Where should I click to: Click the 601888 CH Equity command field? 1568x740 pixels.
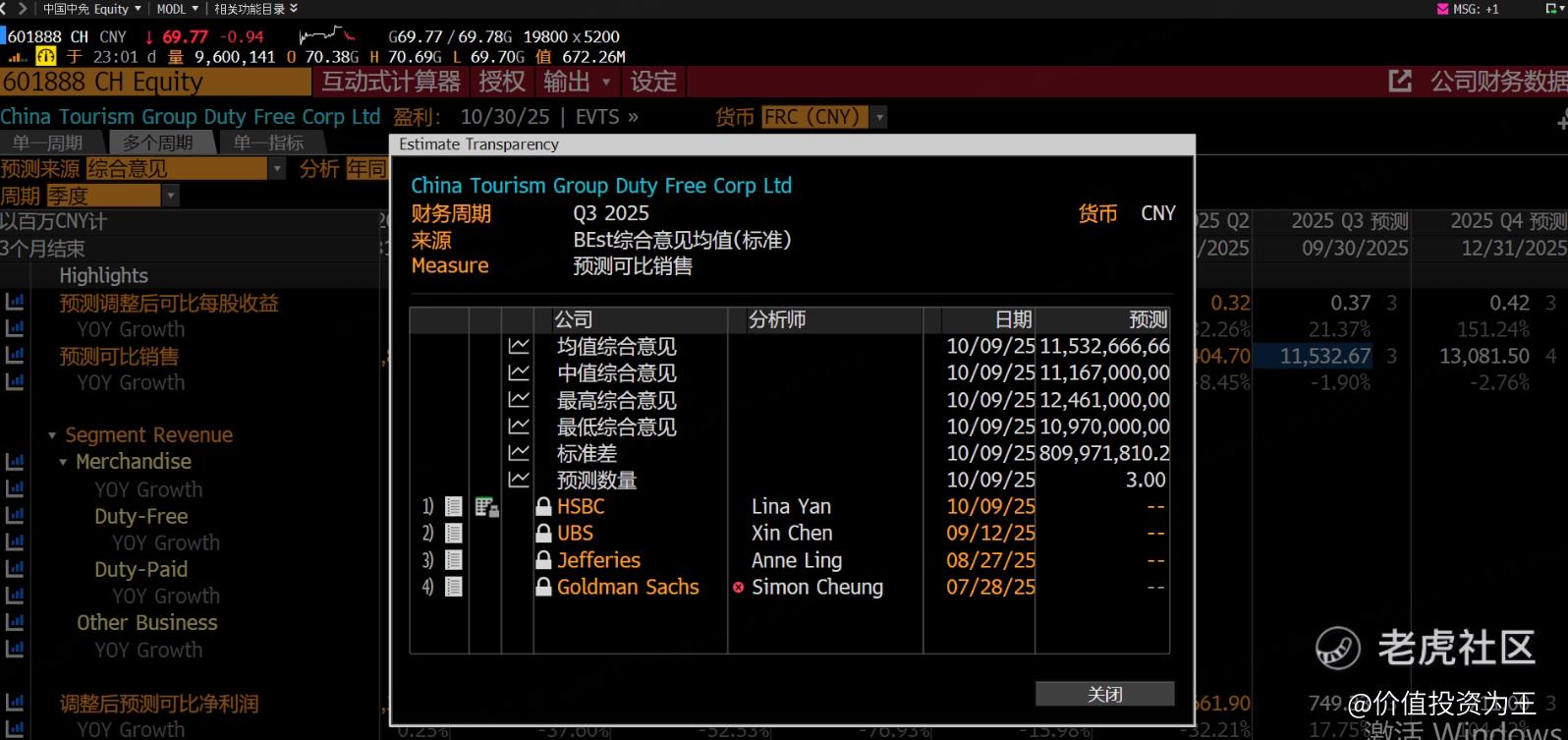(x=155, y=82)
